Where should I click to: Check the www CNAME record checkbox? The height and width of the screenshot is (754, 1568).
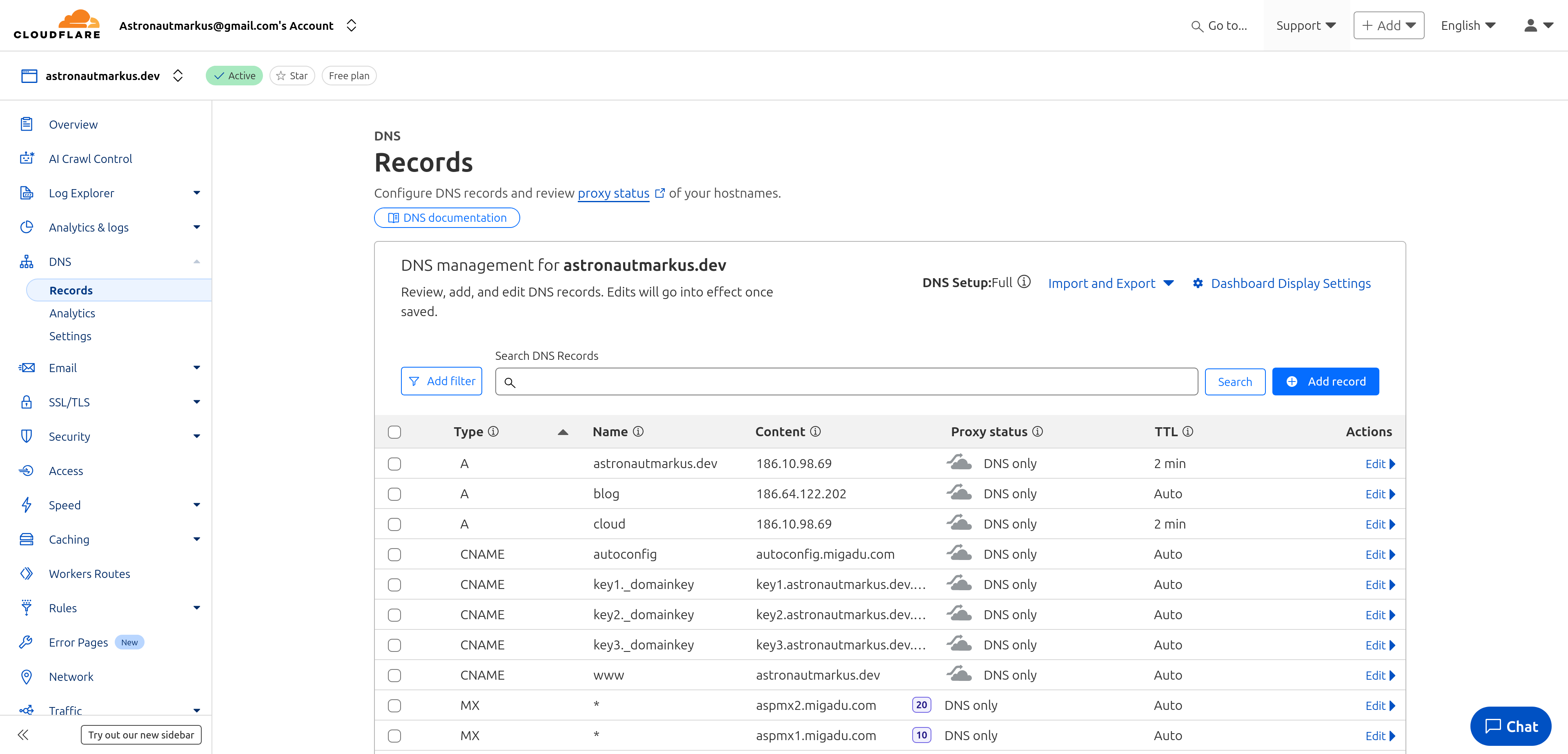394,675
